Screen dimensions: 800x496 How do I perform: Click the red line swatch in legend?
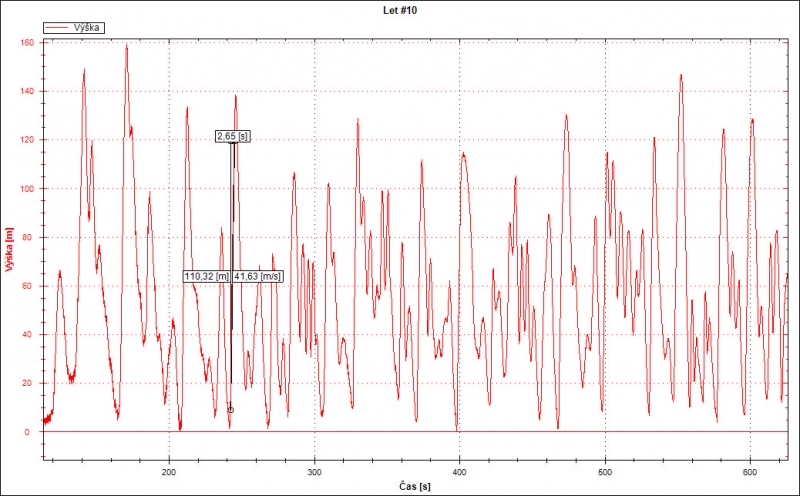tap(59, 29)
